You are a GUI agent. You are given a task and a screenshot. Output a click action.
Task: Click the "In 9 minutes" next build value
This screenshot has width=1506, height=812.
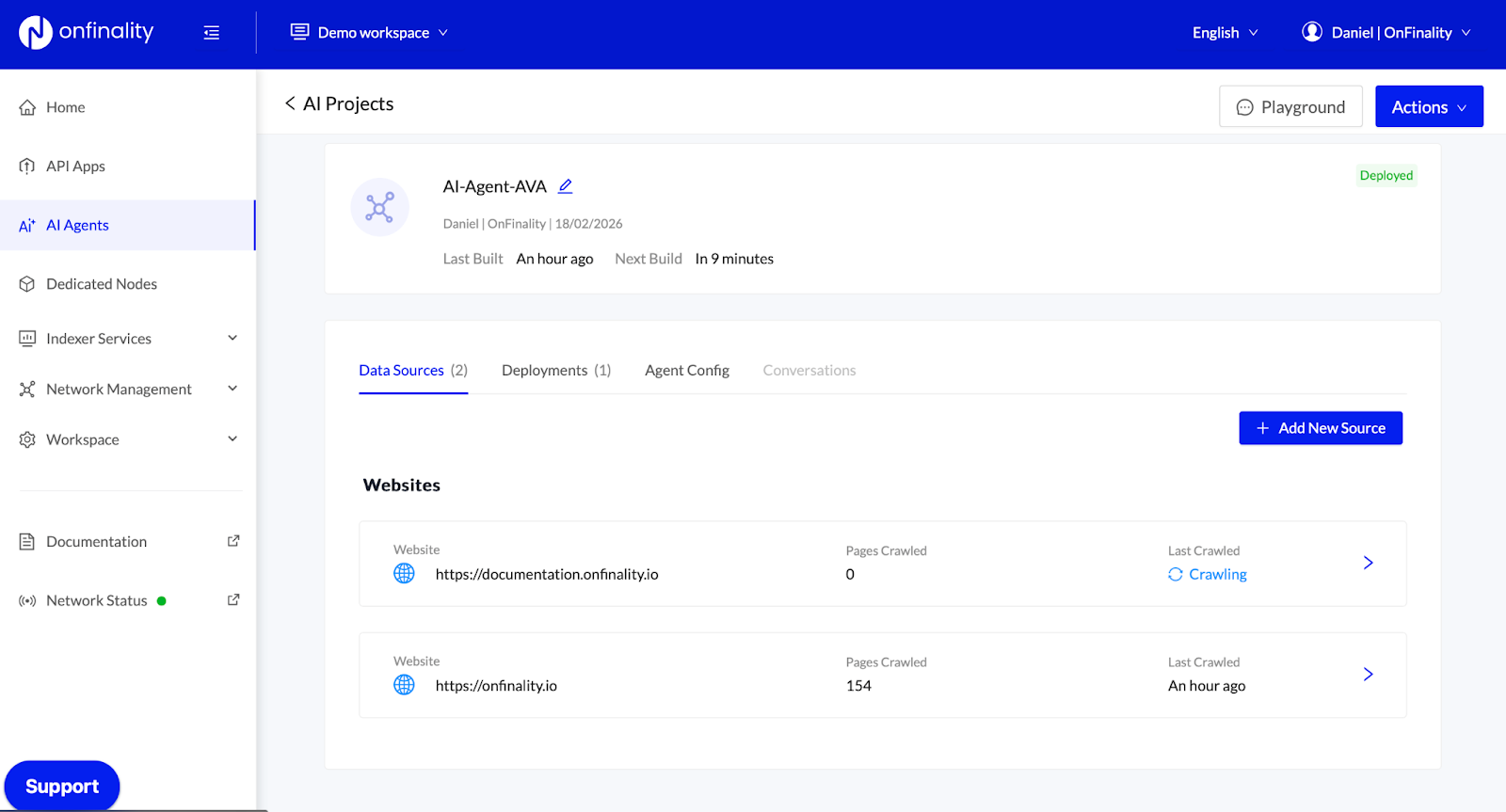tap(734, 259)
